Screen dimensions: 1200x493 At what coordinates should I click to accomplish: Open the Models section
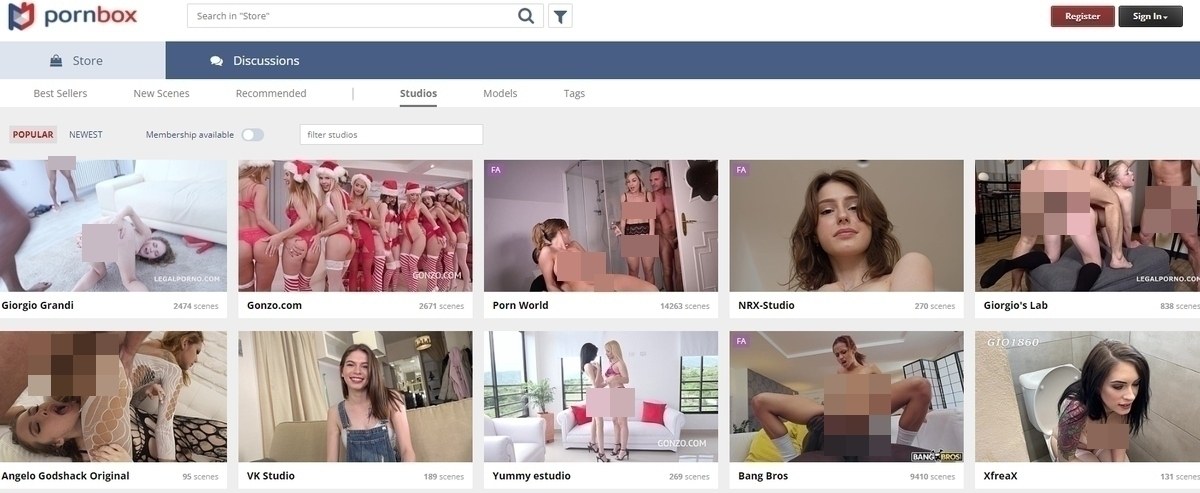coord(500,93)
